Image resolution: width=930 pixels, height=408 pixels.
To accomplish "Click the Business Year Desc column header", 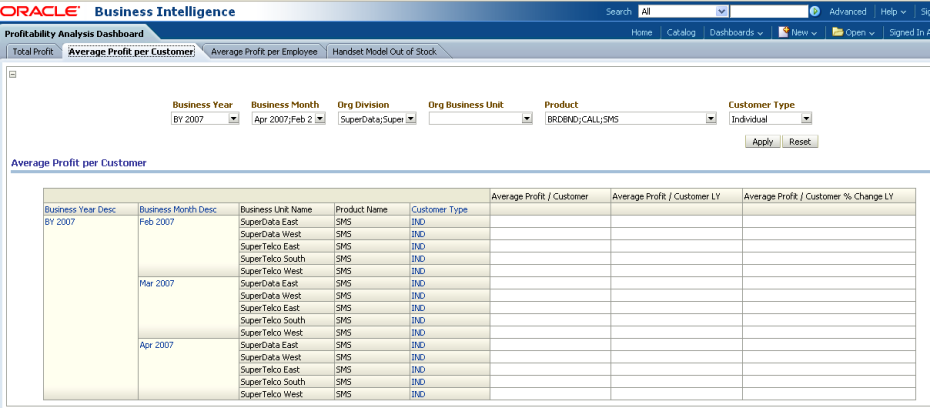I will tap(80, 209).
